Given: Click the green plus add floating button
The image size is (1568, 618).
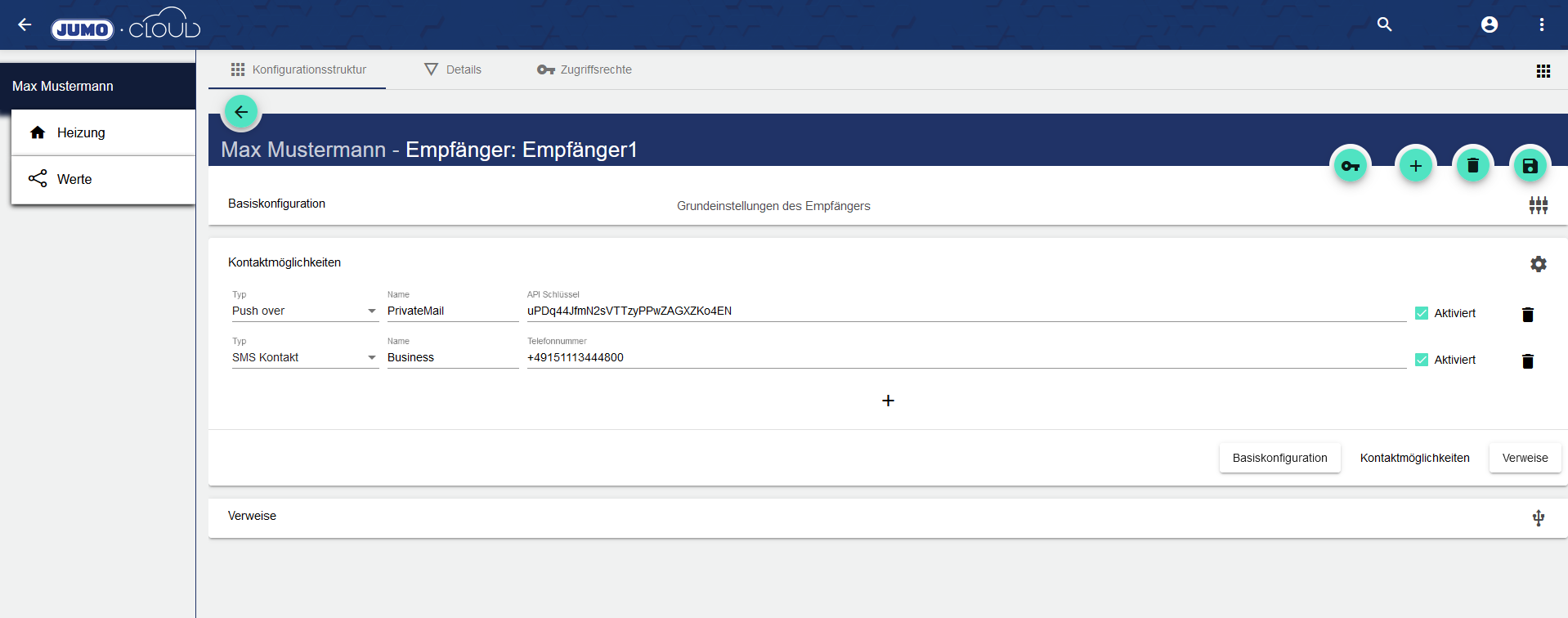Looking at the screenshot, I should click(x=1415, y=166).
